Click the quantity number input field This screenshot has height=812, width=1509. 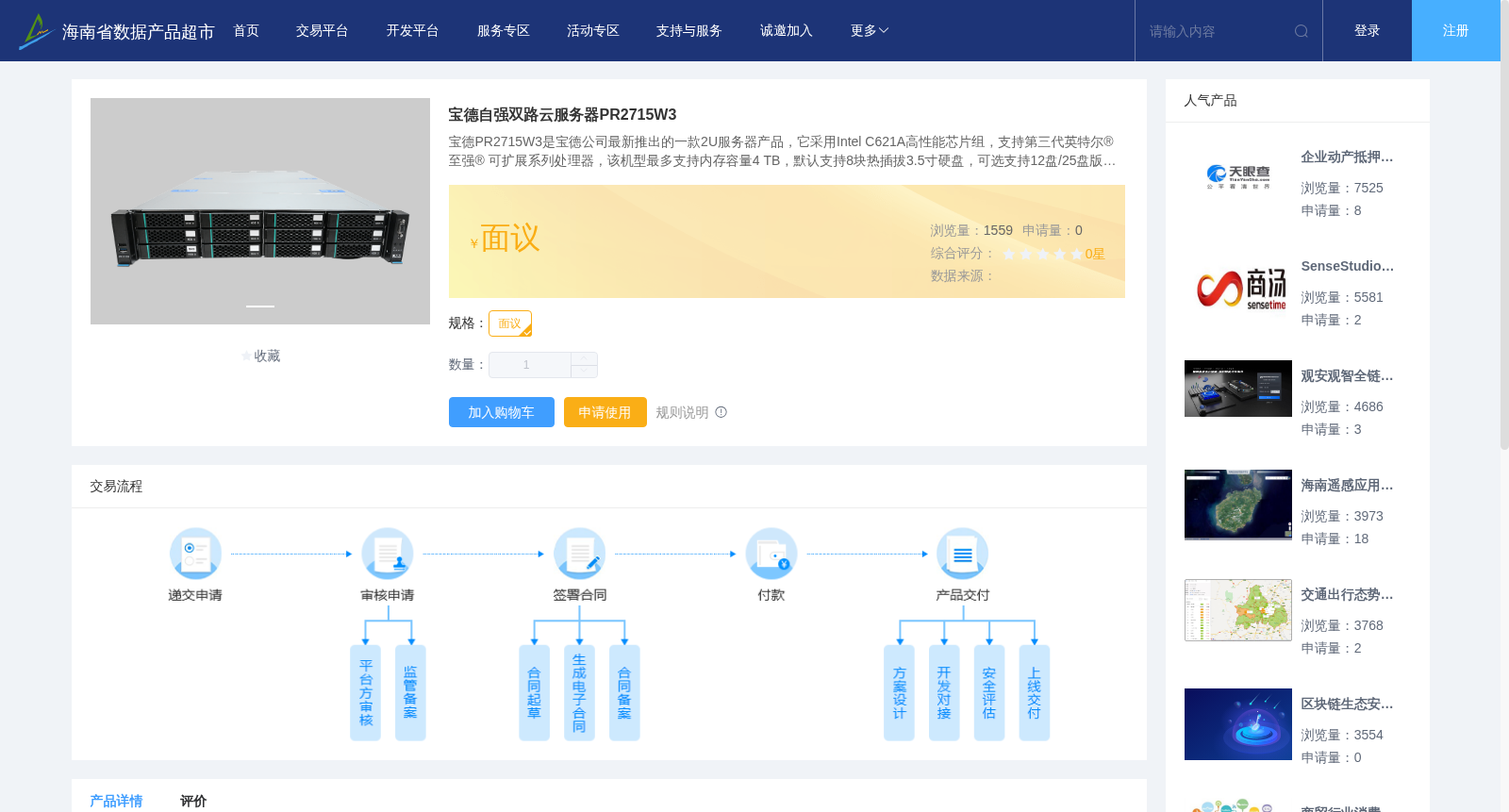click(530, 365)
